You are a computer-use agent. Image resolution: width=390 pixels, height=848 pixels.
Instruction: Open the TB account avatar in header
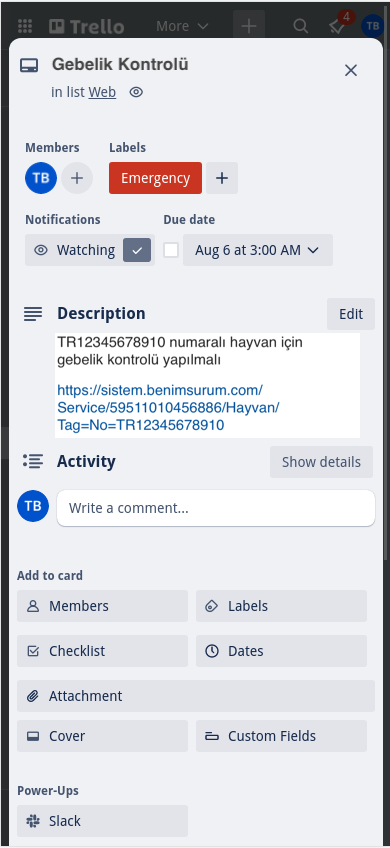(x=373, y=26)
